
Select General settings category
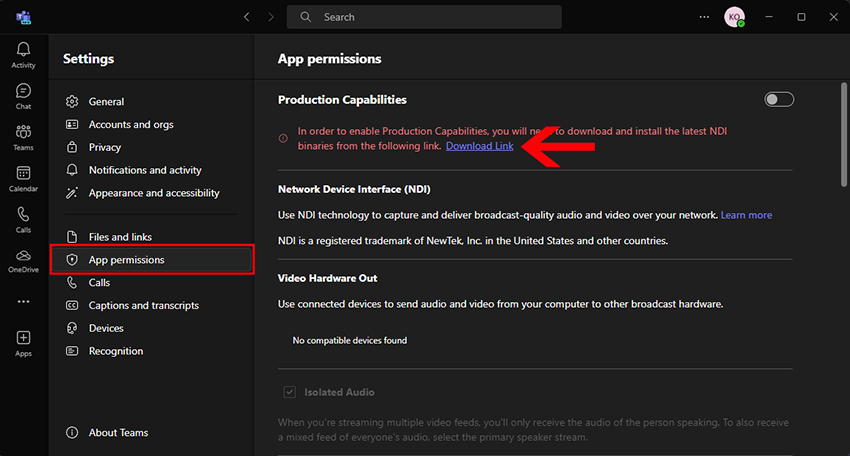(x=106, y=102)
